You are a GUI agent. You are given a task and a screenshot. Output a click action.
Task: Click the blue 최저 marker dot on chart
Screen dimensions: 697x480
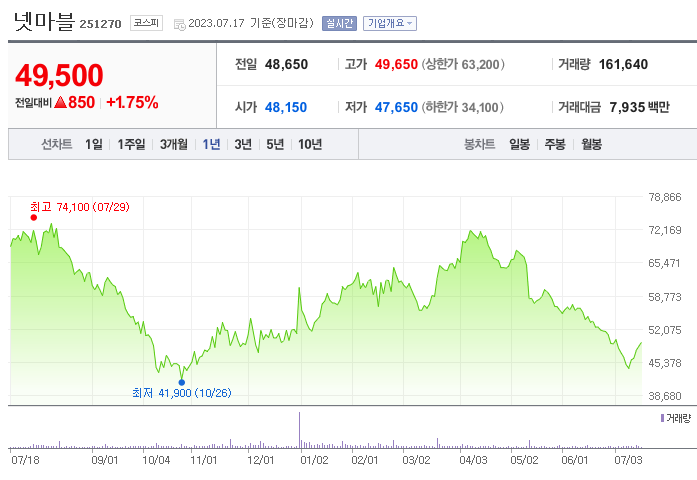click(x=182, y=382)
